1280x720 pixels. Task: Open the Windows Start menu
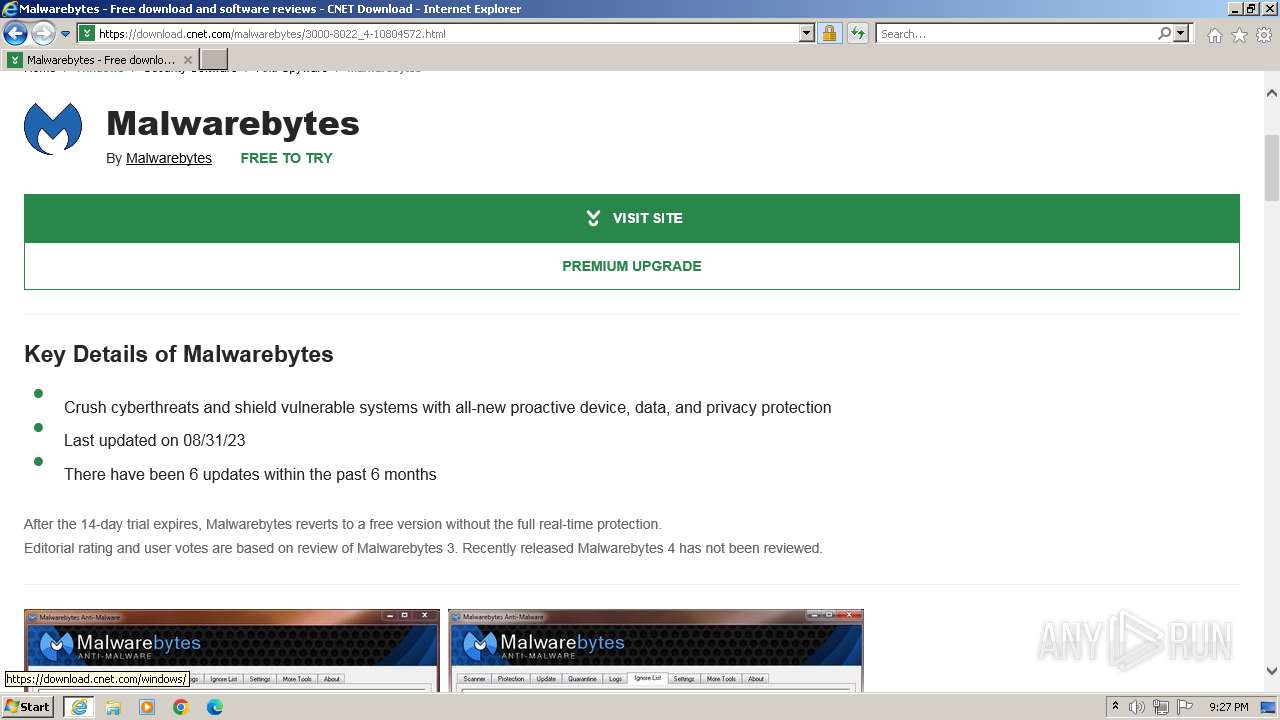tap(27, 707)
